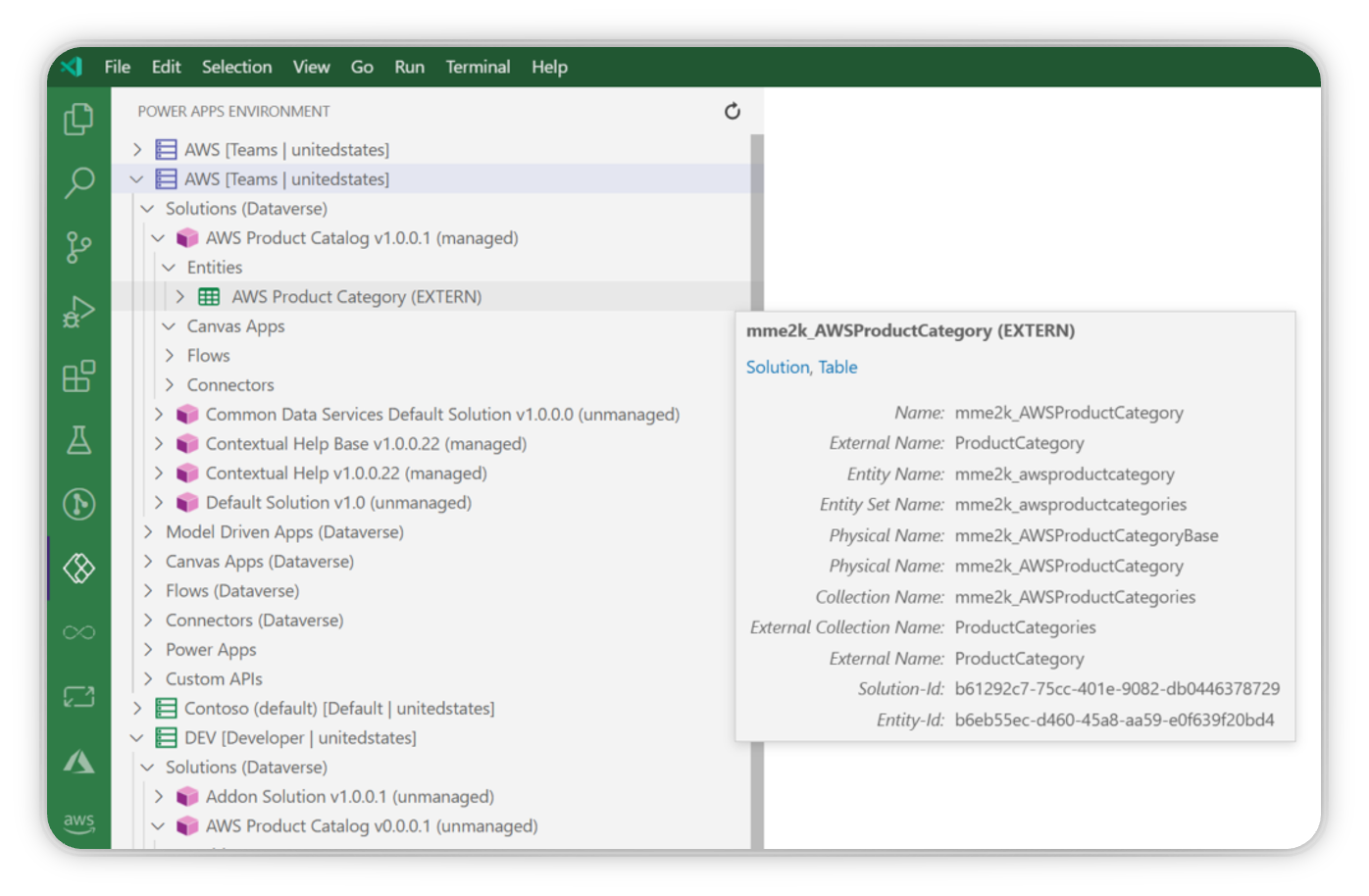Open the Explorer sidebar icon
1369x896 pixels.
78,119
